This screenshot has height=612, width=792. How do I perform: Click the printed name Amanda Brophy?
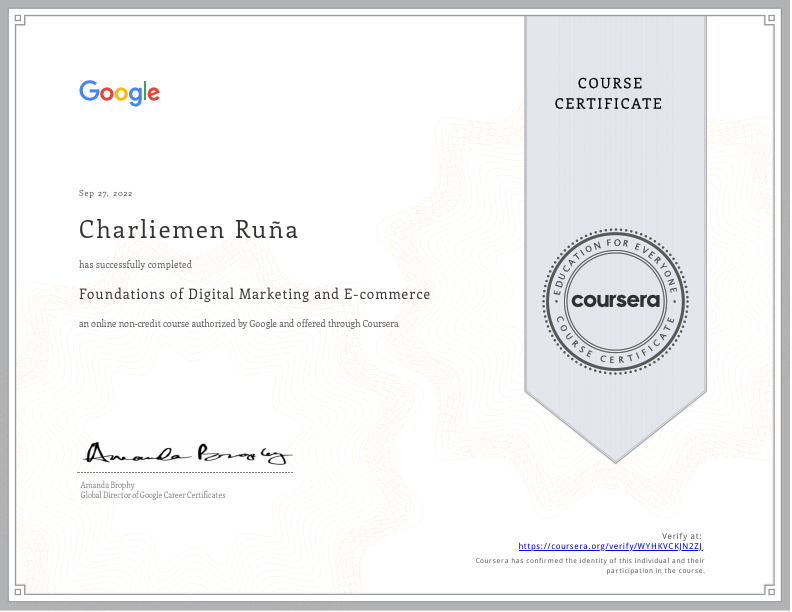(108, 485)
